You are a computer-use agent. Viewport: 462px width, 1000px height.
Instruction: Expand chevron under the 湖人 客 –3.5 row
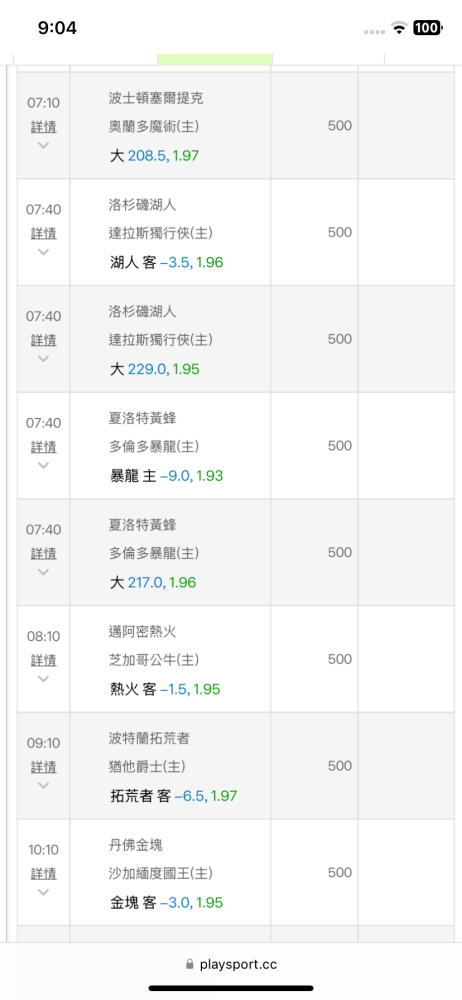pyautogui.click(x=43, y=251)
